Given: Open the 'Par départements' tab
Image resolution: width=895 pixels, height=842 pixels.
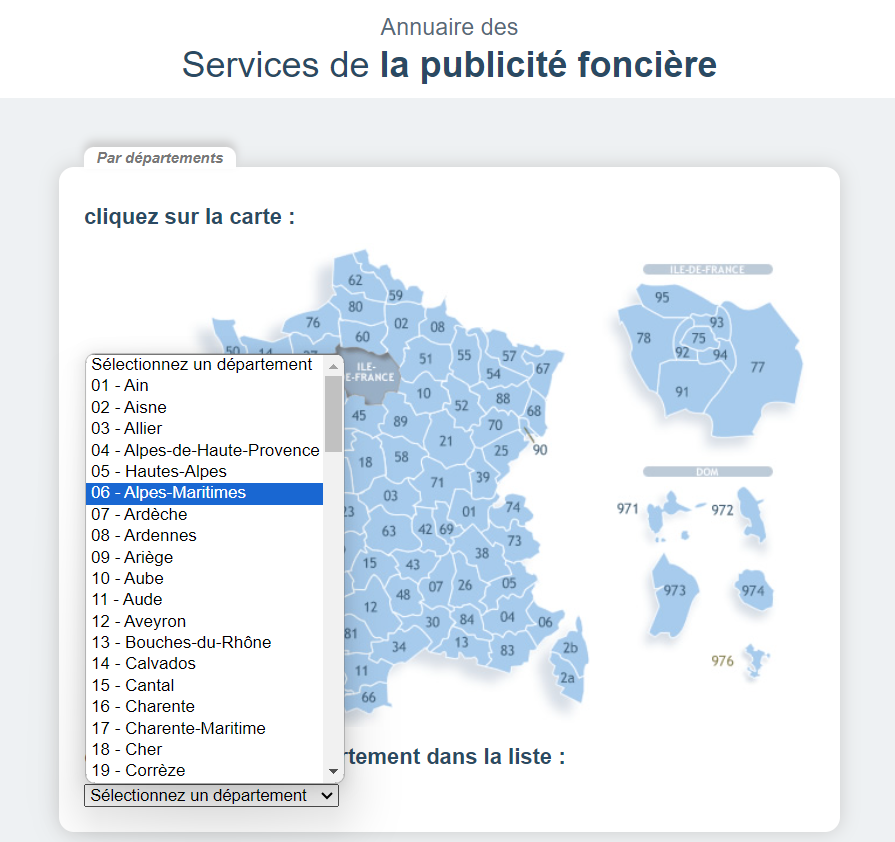Looking at the screenshot, I should click(160, 158).
